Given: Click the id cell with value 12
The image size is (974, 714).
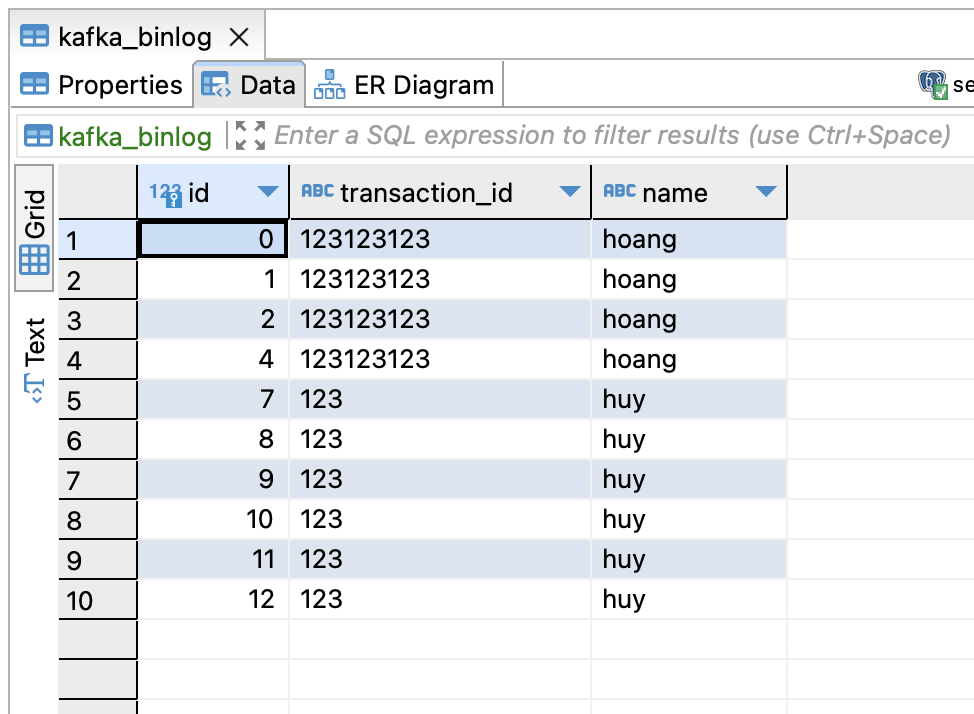Looking at the screenshot, I should [213, 599].
